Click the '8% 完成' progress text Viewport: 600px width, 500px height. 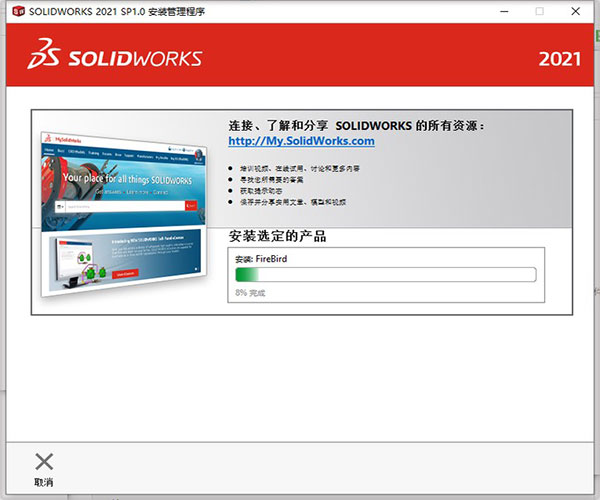250,293
